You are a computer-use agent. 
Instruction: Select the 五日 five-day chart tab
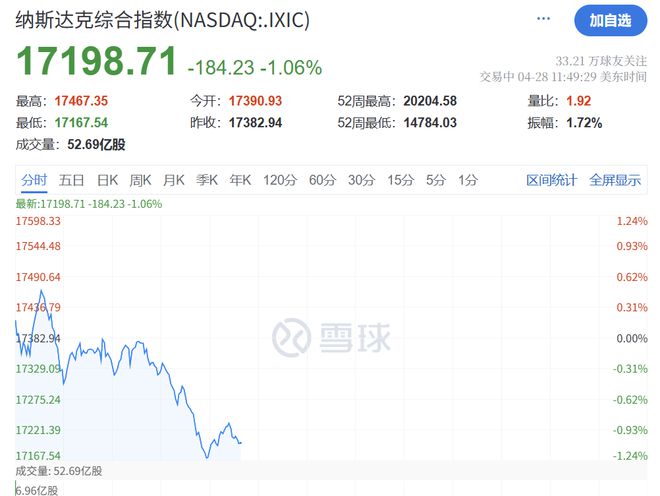click(x=71, y=180)
